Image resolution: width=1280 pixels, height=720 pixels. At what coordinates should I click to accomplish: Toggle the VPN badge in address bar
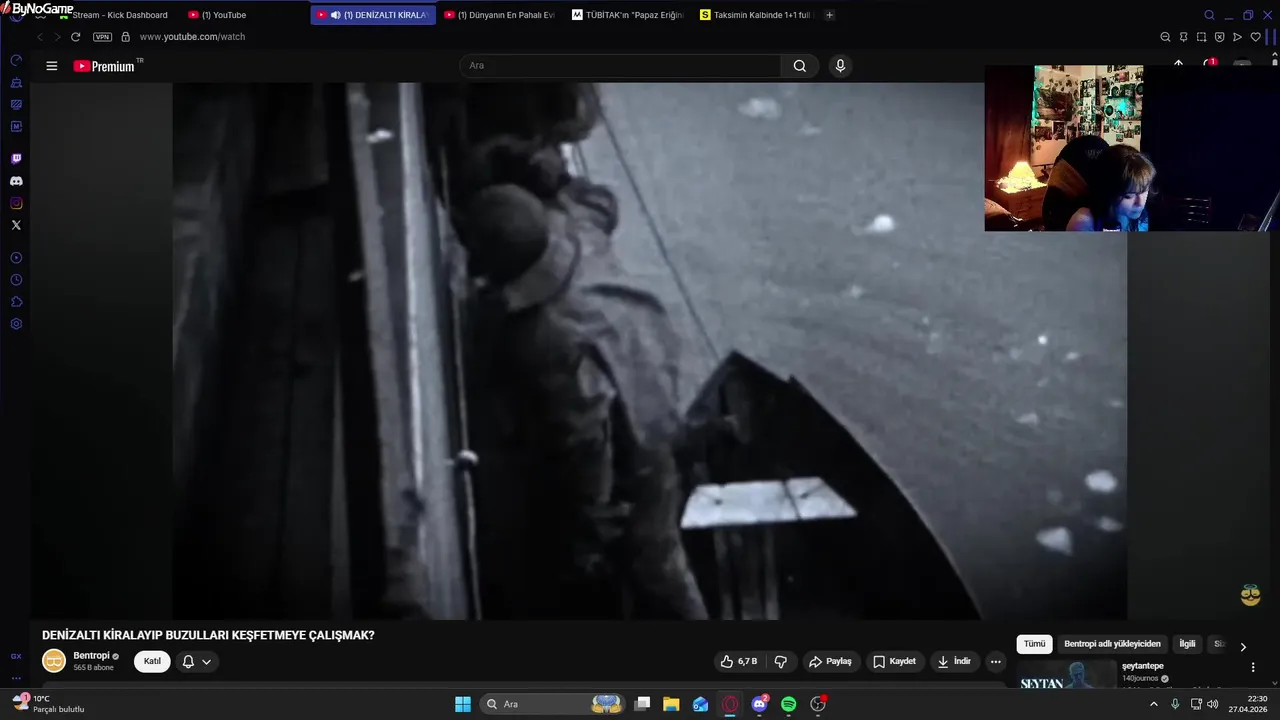tap(102, 37)
